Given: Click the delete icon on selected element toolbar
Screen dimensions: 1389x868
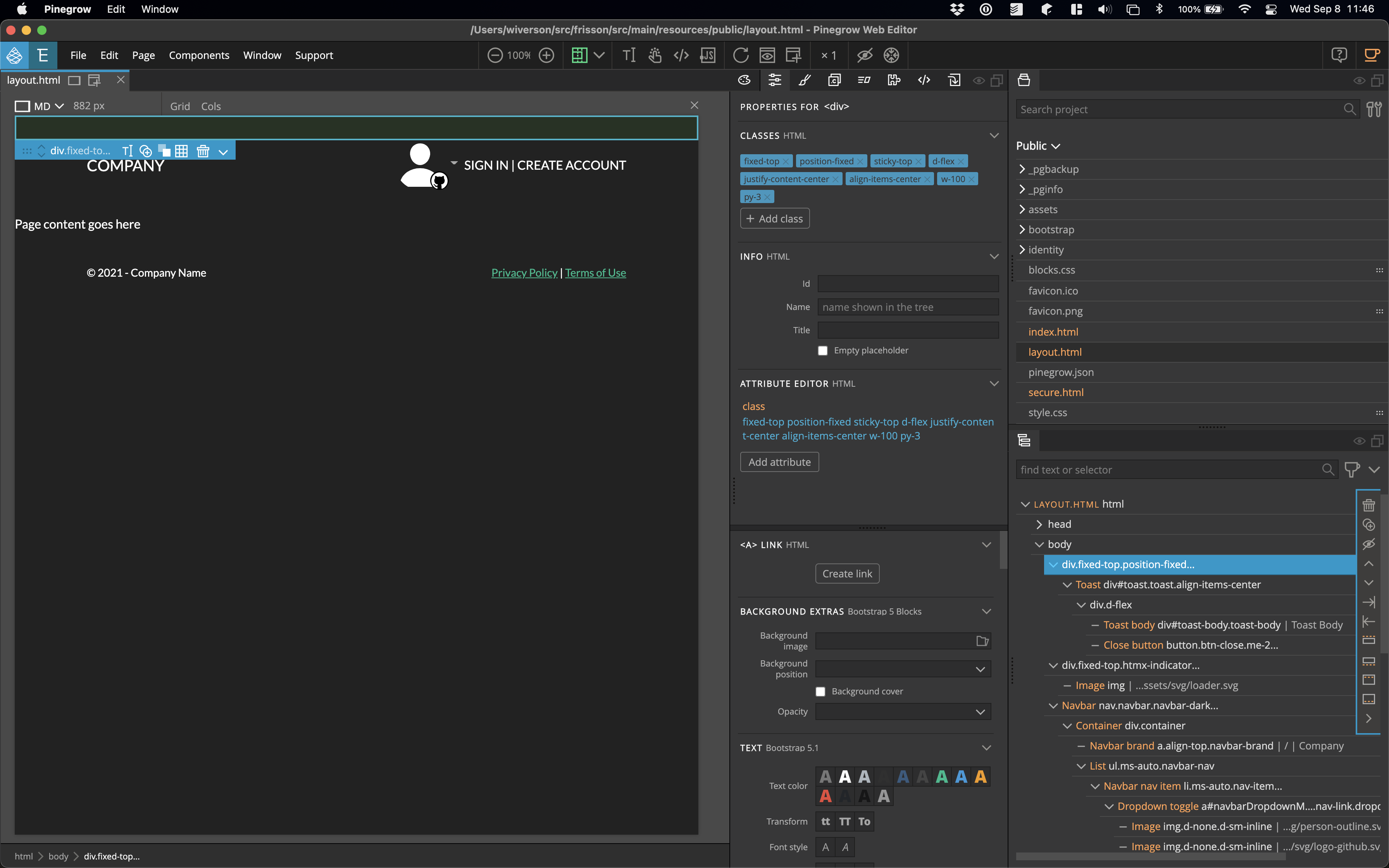Looking at the screenshot, I should click(x=203, y=151).
